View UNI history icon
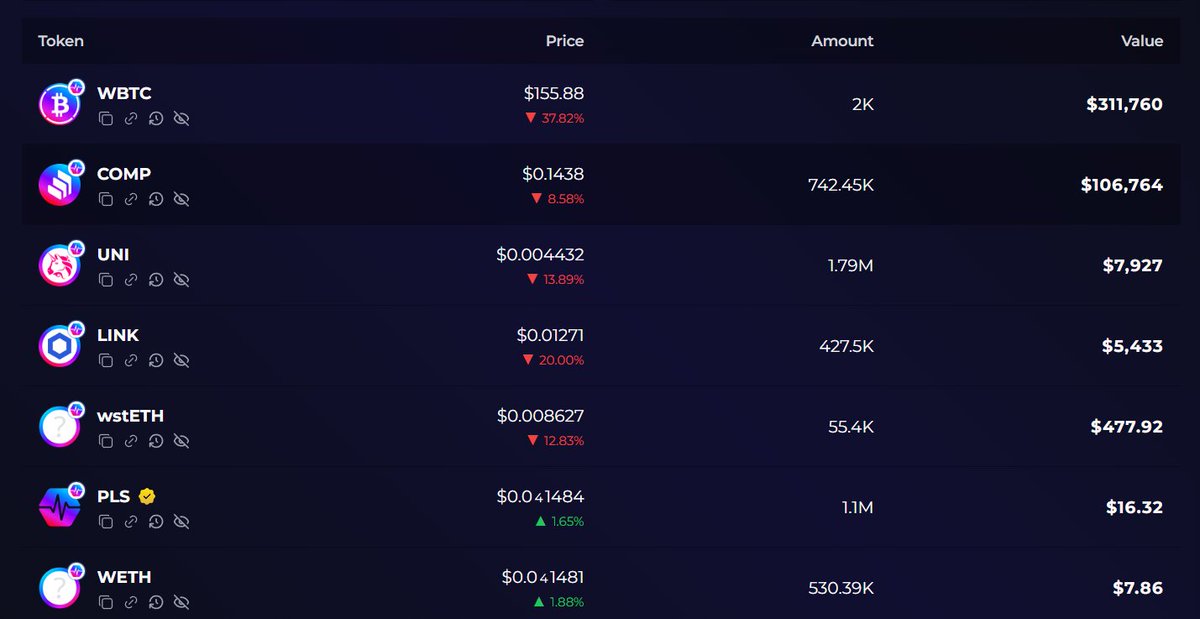 [156, 280]
